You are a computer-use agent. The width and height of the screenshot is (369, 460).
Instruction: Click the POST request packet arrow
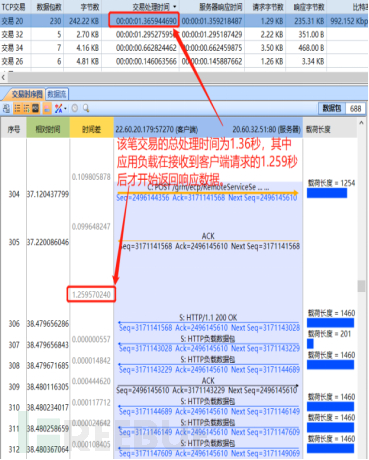pos(207,193)
